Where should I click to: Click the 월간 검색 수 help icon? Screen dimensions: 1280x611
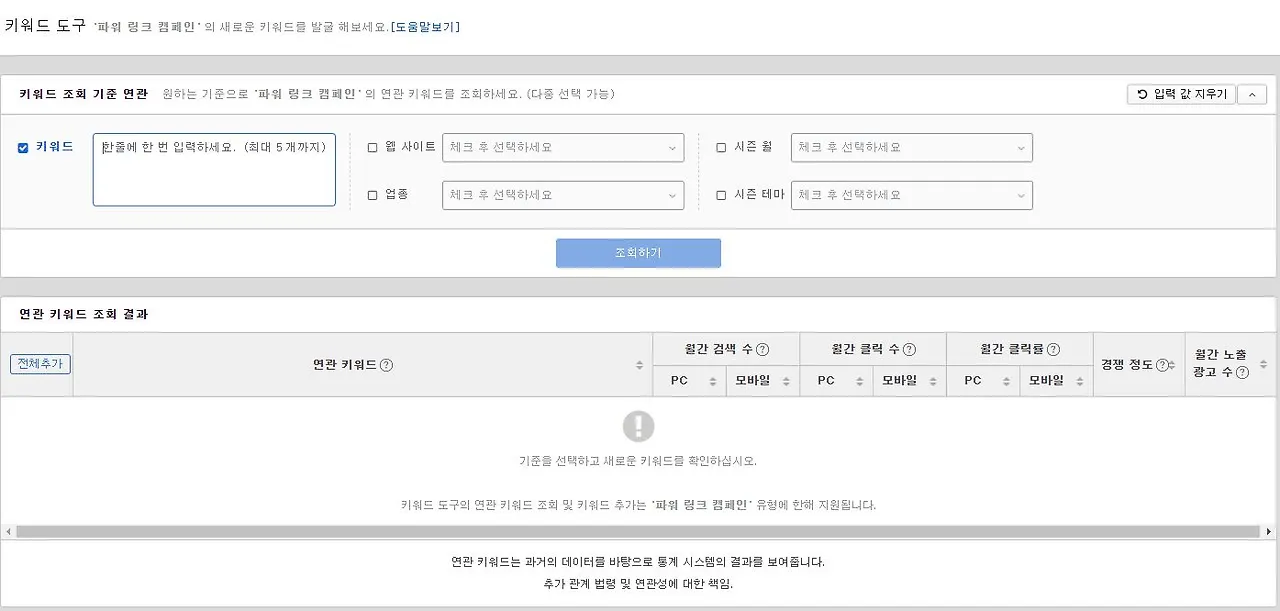[x=764, y=348]
